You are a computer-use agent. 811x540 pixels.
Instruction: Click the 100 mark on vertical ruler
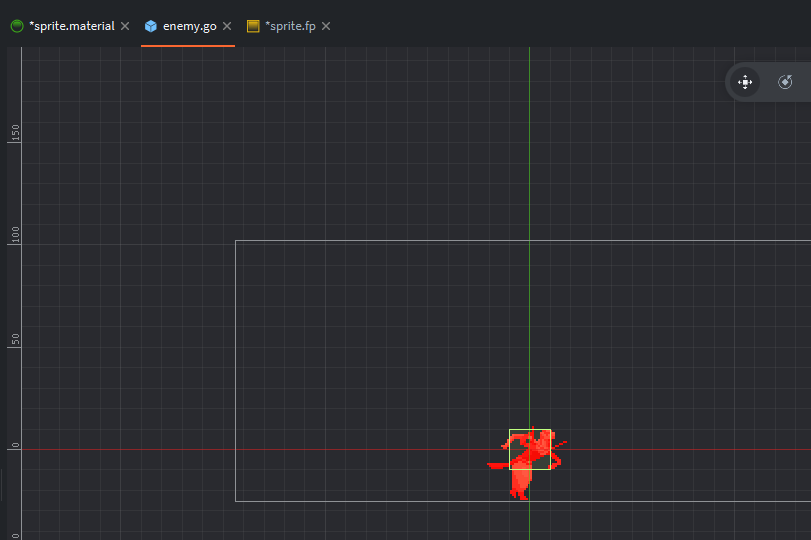(14, 235)
